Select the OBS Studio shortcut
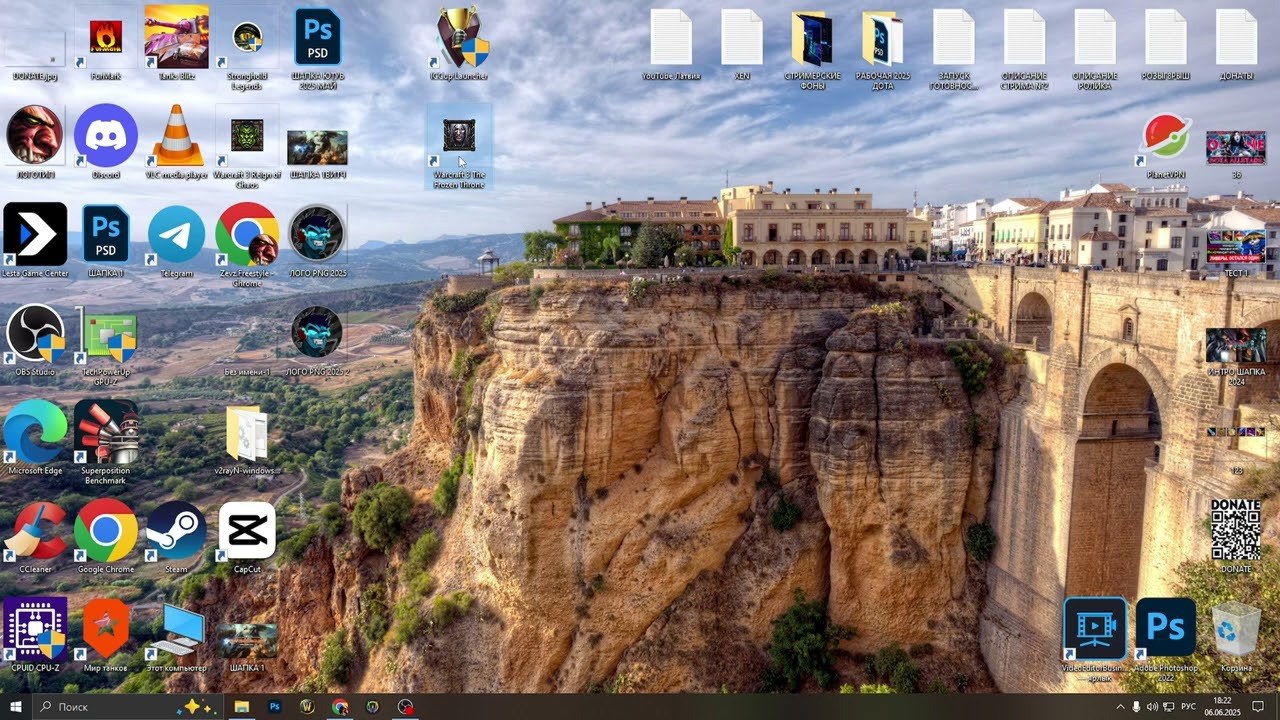This screenshot has height=720, width=1280. click(35, 340)
